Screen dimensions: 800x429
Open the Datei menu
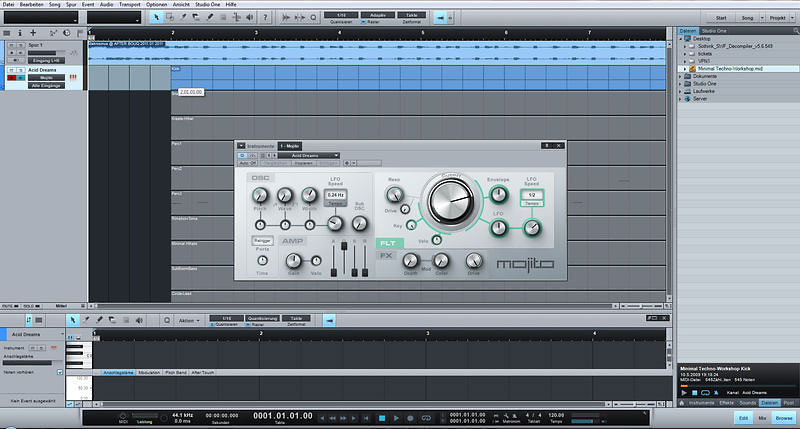coord(9,4)
